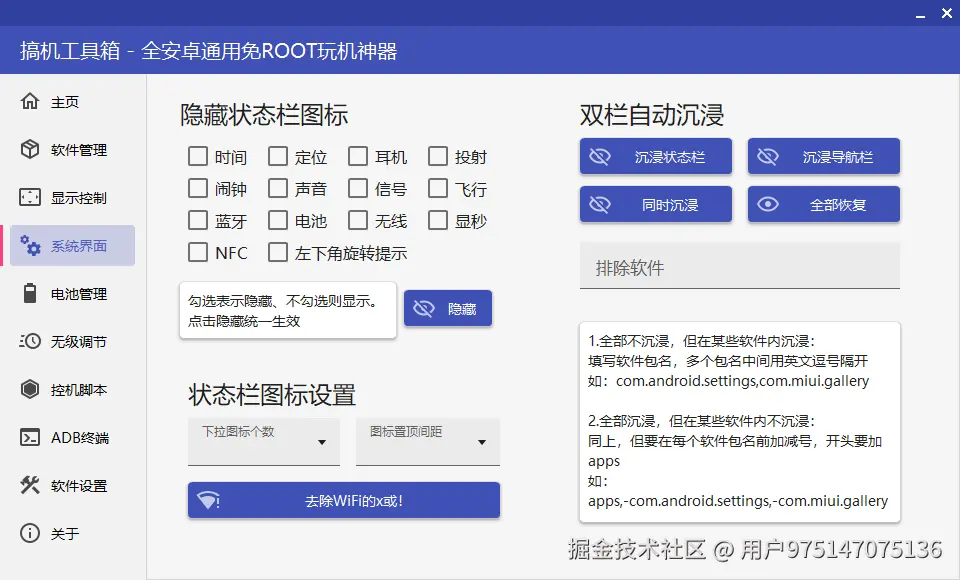
Task: Click the terminal icon for ADB终端
Action: coord(29,437)
